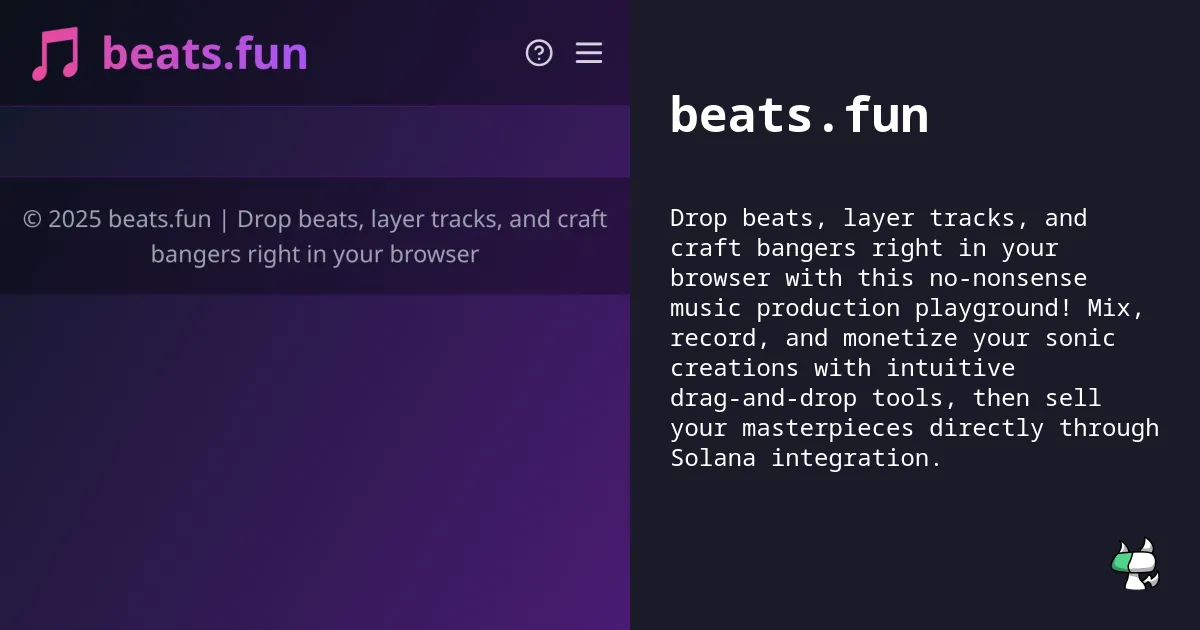Open the hamburger menu icon
Image resolution: width=1200 pixels, height=630 pixels.
point(589,53)
